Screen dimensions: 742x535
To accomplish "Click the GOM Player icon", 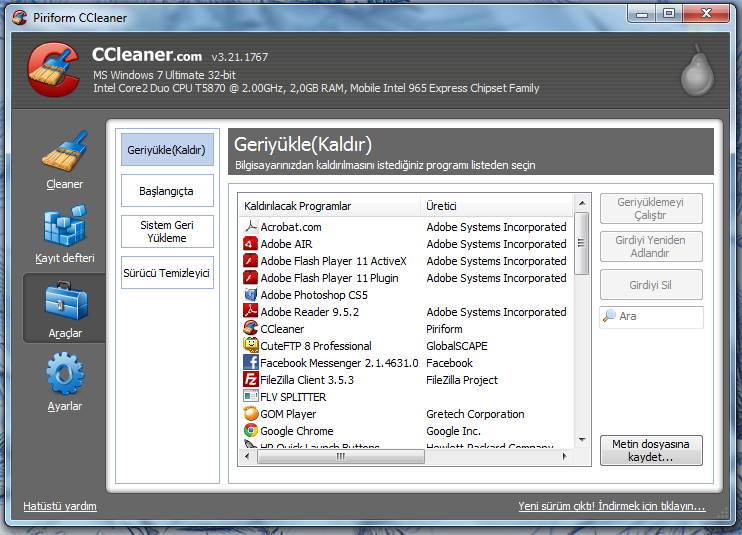I will pyautogui.click(x=250, y=413).
